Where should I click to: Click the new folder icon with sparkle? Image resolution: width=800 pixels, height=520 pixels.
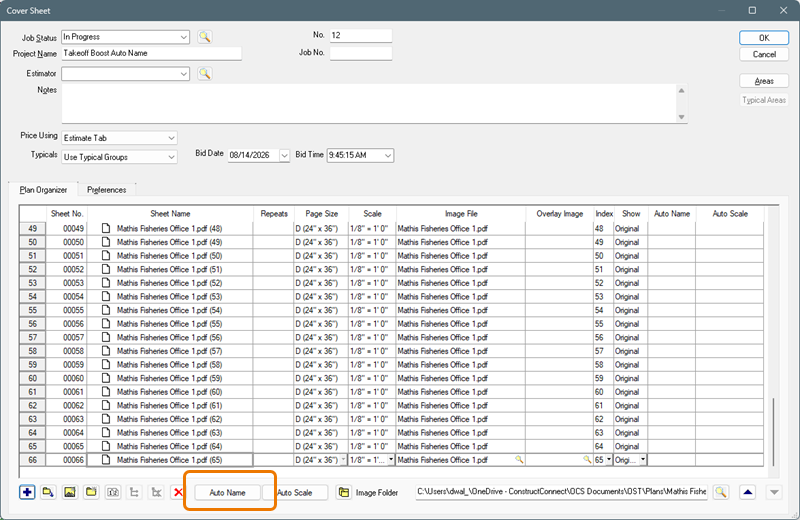[91, 492]
